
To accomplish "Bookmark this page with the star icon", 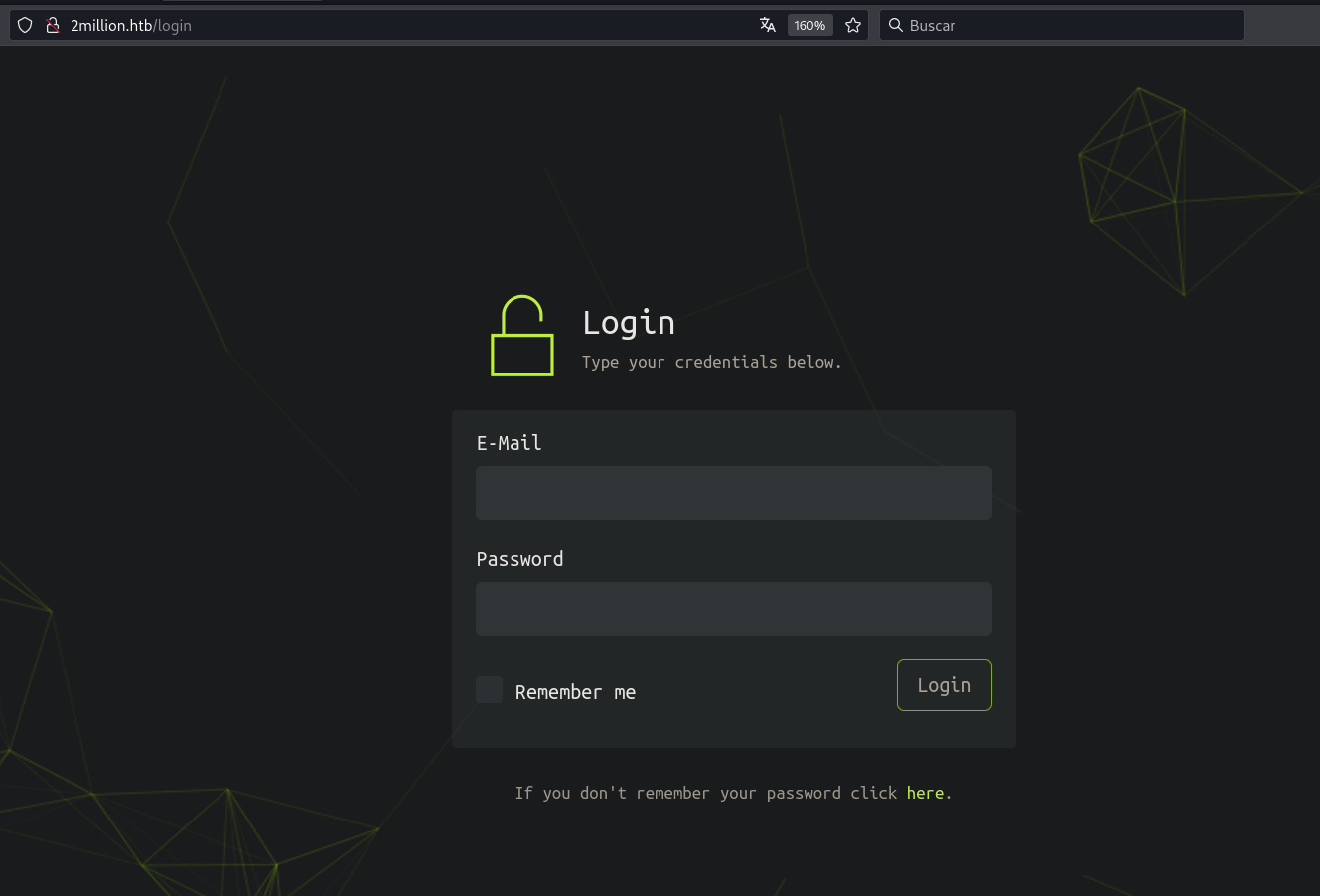I will click(x=853, y=25).
